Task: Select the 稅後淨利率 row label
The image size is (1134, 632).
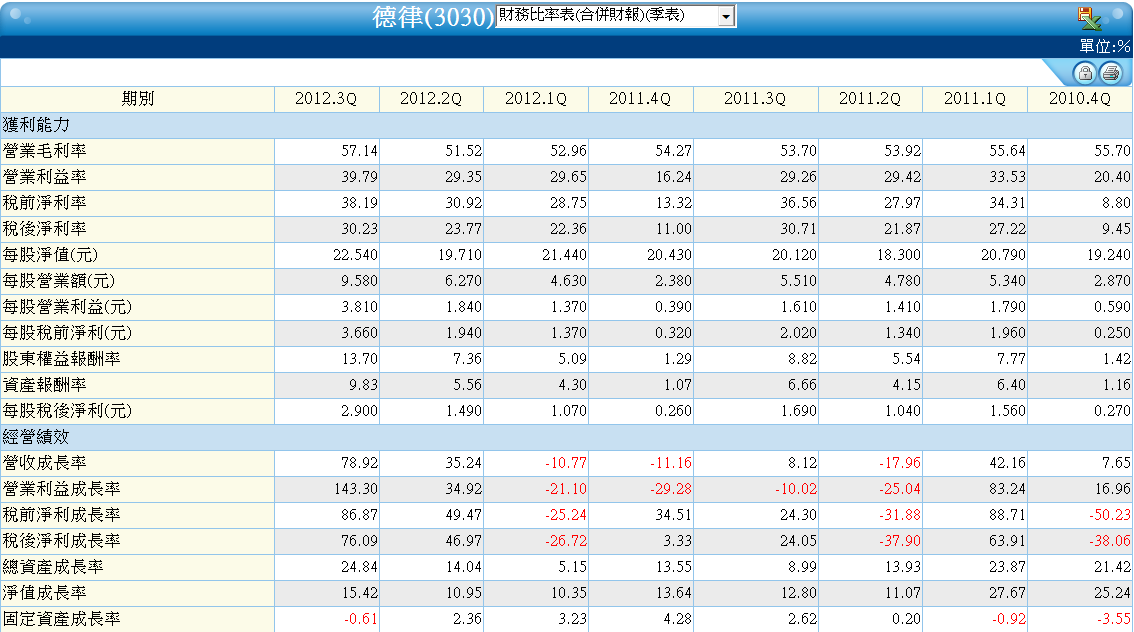Action: pos(45,229)
